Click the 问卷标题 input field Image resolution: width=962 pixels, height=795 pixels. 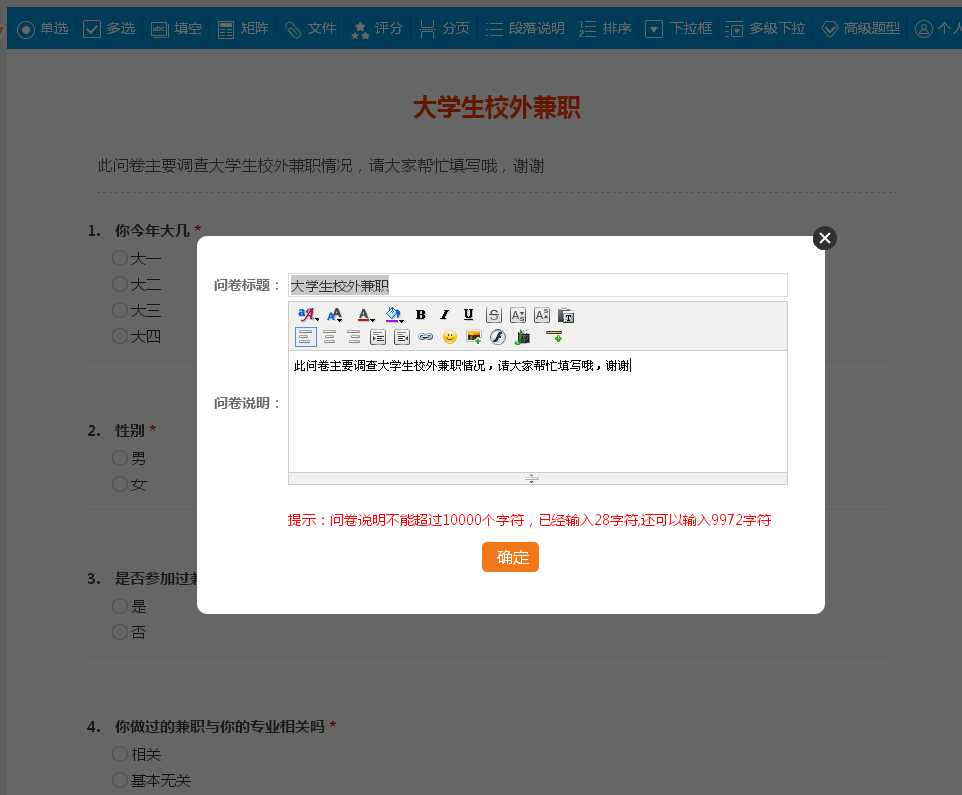pyautogui.click(x=538, y=285)
